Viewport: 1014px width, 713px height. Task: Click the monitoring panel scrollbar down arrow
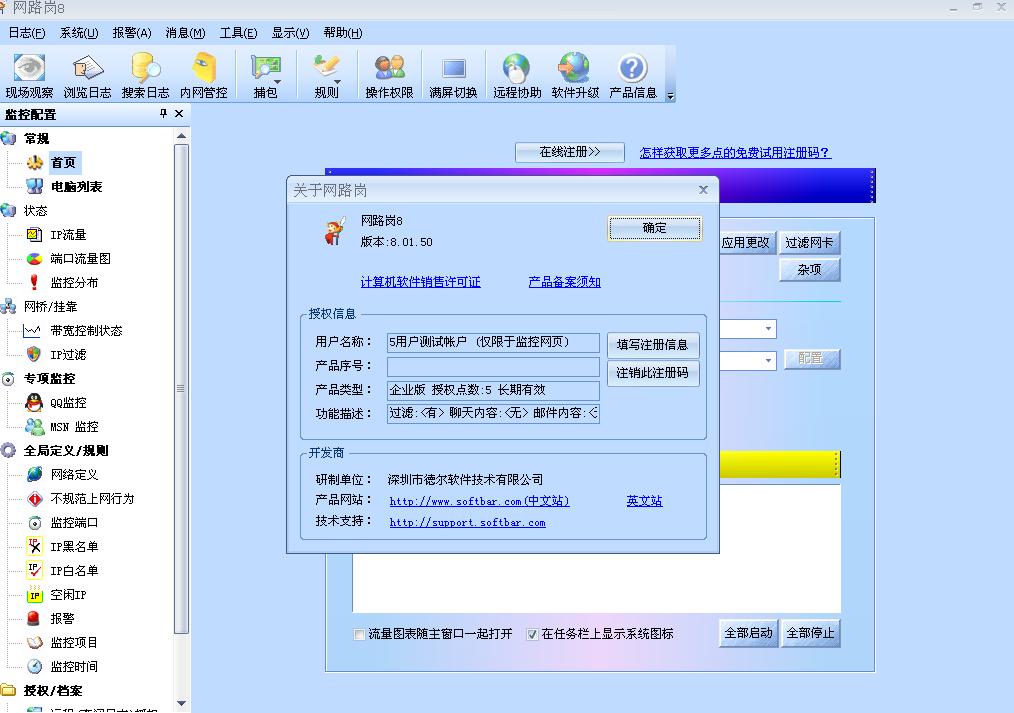[x=182, y=703]
